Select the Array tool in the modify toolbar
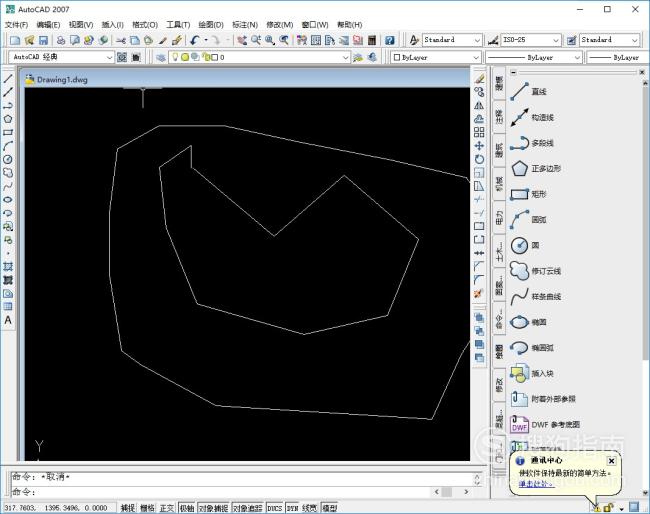The height and width of the screenshot is (514, 650). 479,132
